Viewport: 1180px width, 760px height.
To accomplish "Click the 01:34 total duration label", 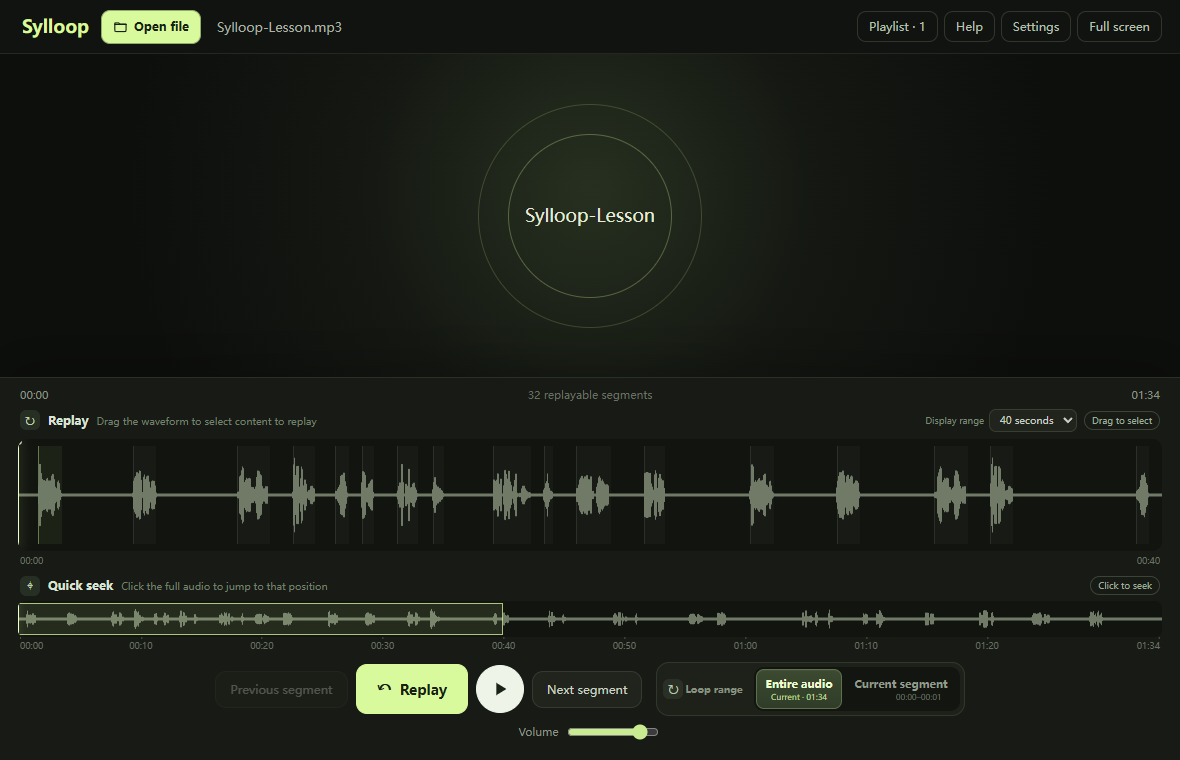I will click(1145, 395).
